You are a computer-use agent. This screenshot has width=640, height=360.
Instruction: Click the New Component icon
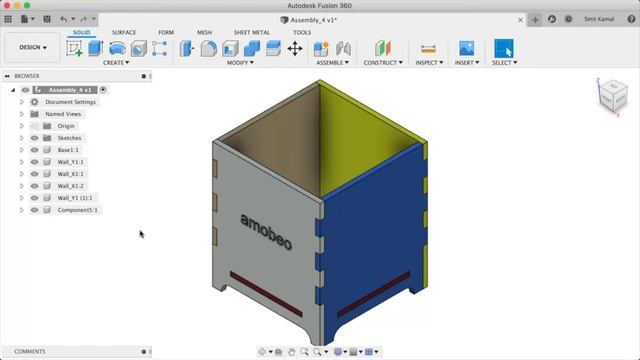pos(321,49)
